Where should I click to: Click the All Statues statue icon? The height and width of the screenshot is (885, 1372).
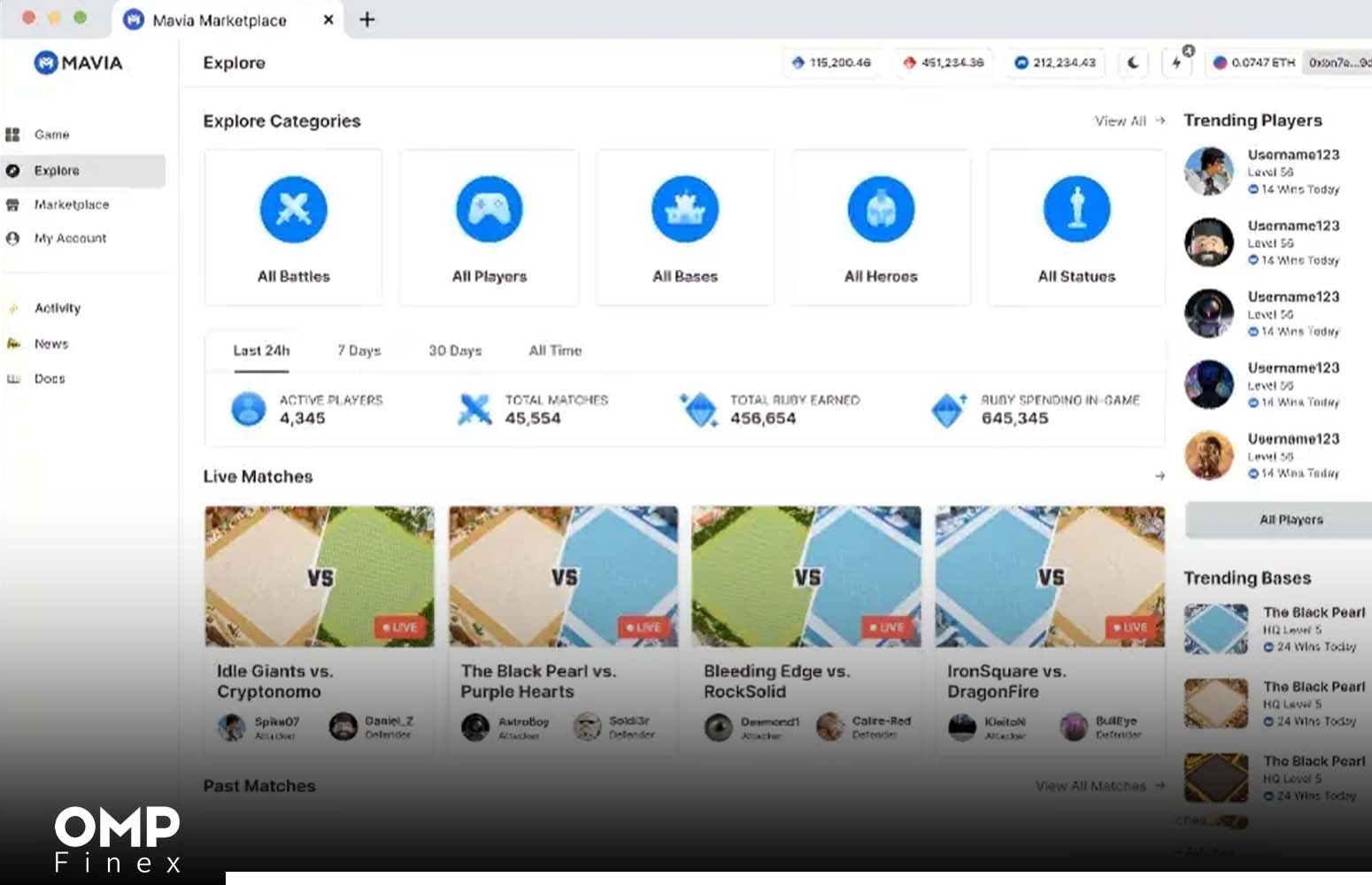click(1076, 210)
